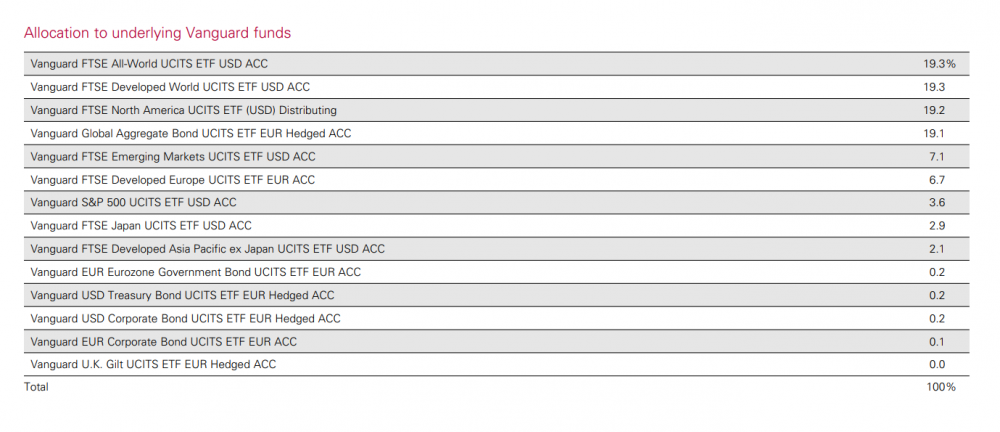Click the 100% total value
This screenshot has height=432, width=1000.
pyautogui.click(x=941, y=387)
